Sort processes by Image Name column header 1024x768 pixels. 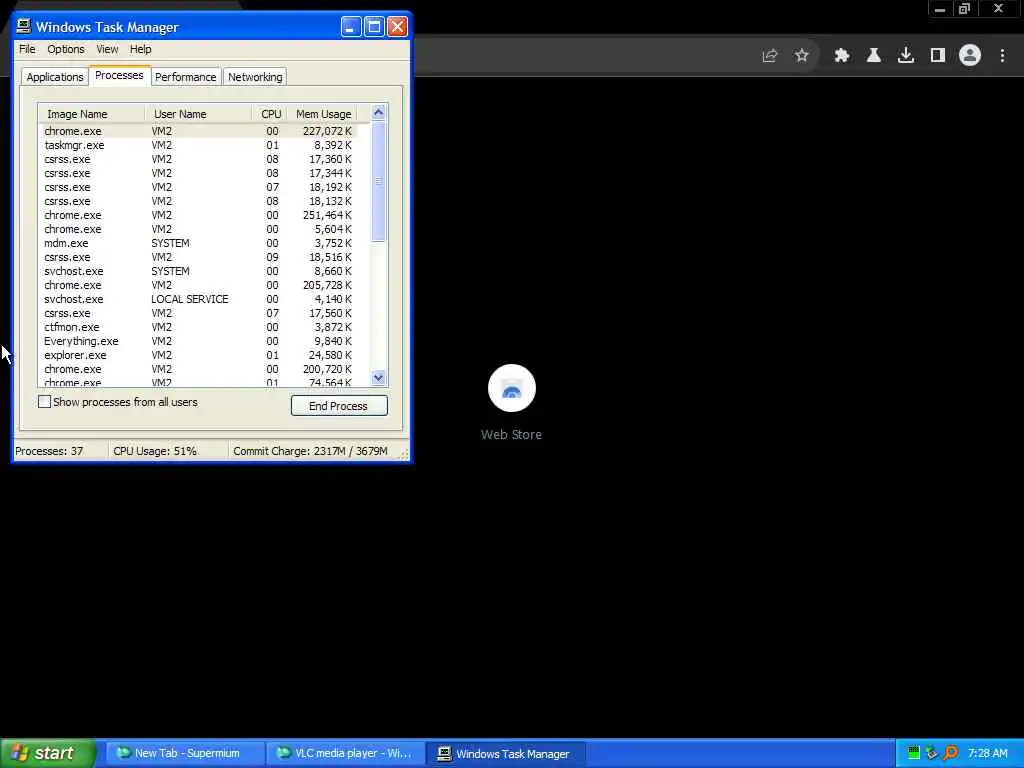(92, 114)
